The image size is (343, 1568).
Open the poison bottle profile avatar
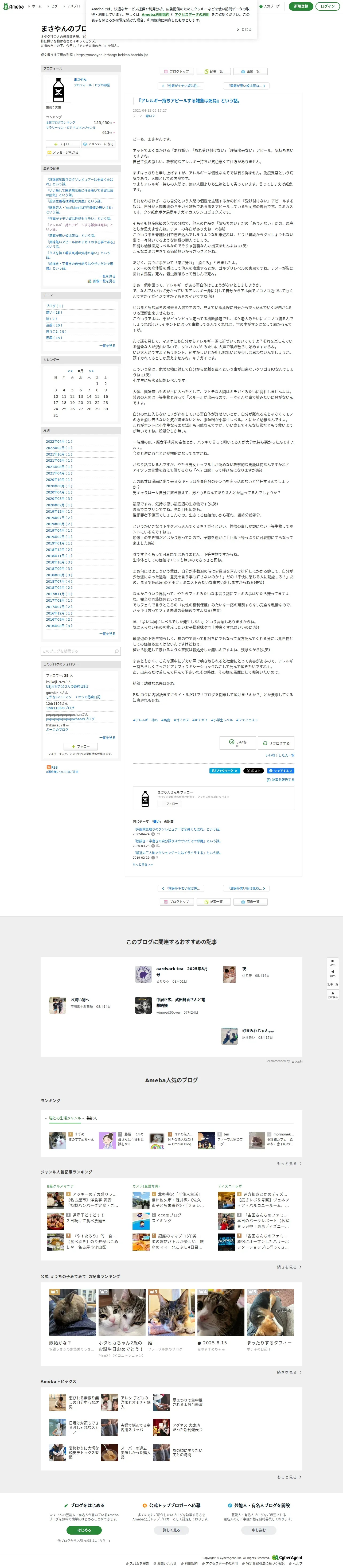click(59, 90)
